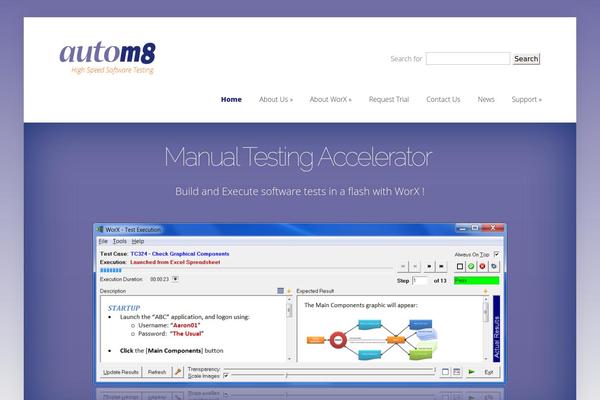Viewport: 600px width, 400px height.
Task: Open the Request Trial page
Action: [x=389, y=99]
